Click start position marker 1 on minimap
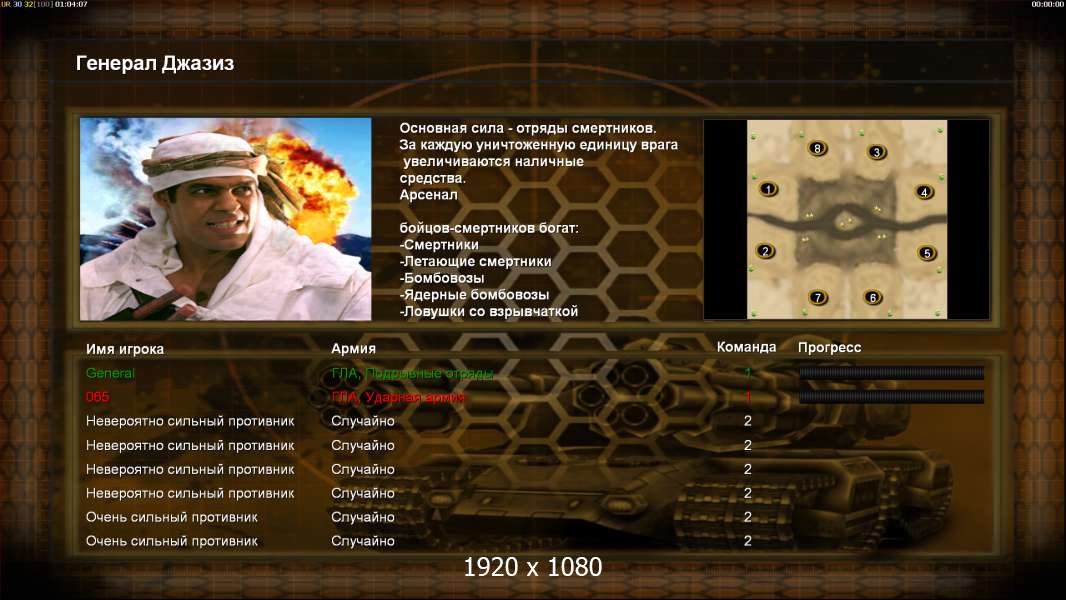This screenshot has height=600, width=1066. [768, 189]
